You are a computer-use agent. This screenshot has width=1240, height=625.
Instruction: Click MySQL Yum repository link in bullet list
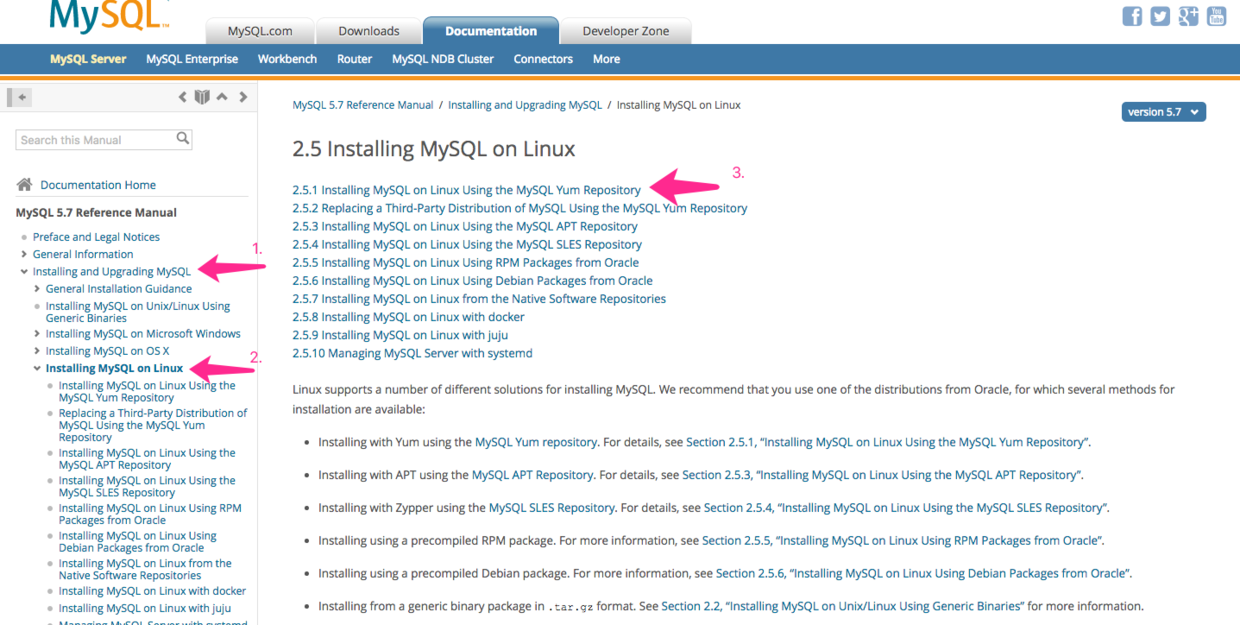(536, 442)
